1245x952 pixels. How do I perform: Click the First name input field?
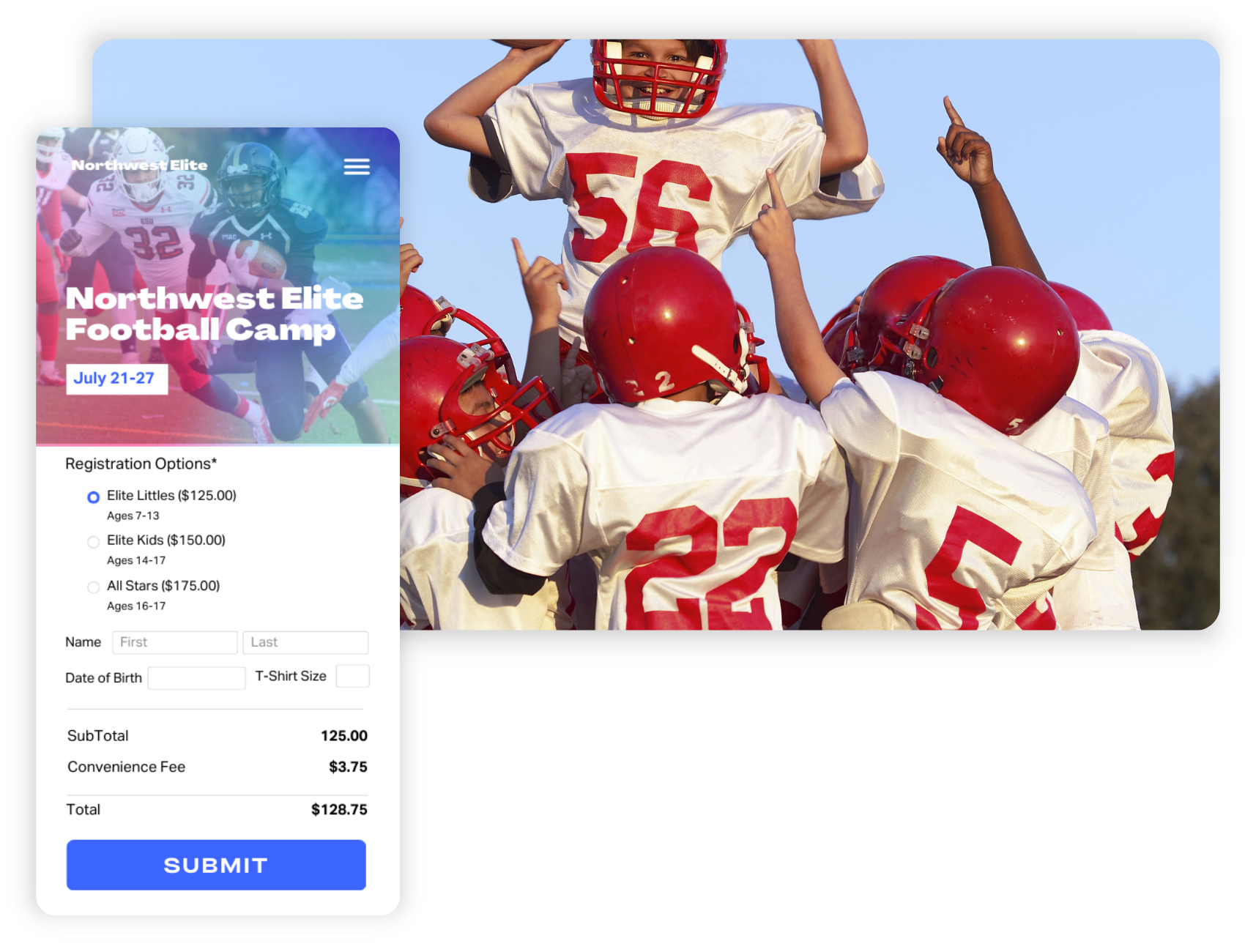[x=174, y=642]
